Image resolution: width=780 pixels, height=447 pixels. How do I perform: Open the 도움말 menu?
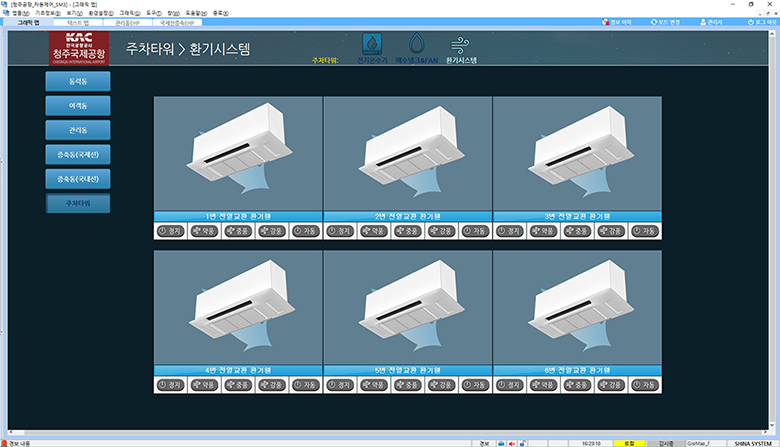pyautogui.click(x=196, y=13)
